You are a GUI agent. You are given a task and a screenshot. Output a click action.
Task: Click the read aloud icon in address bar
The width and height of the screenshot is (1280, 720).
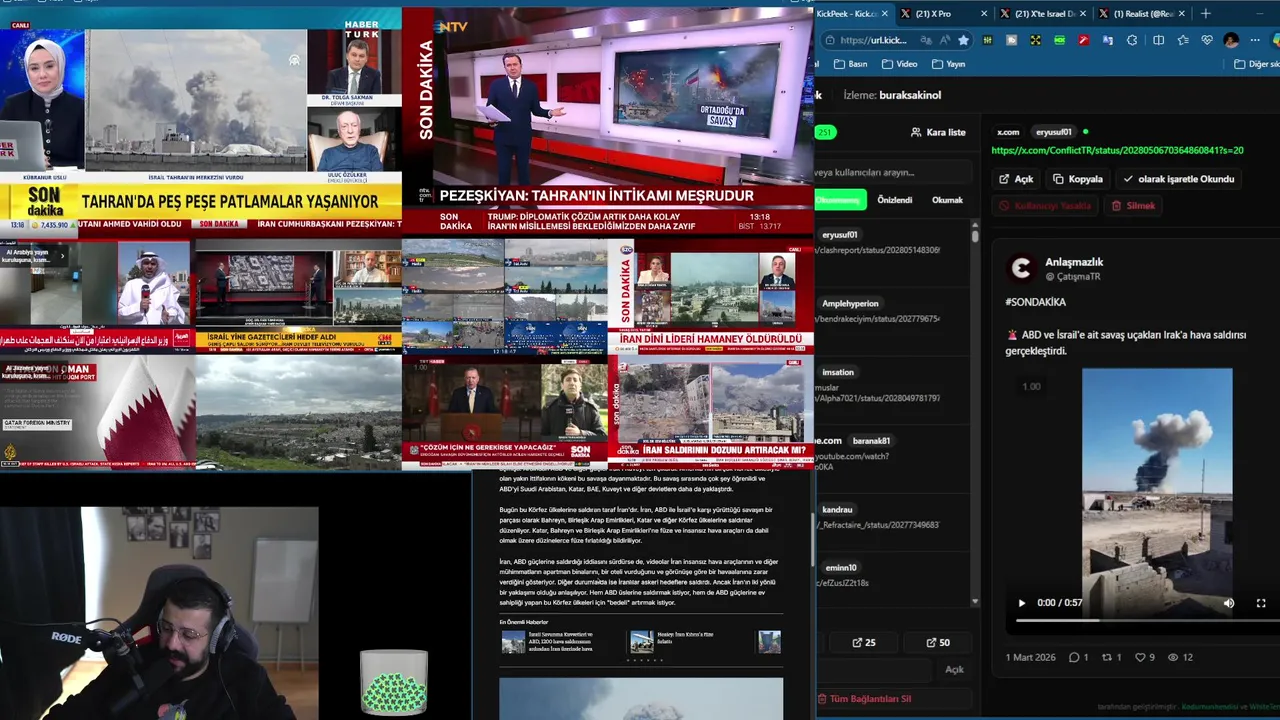944,40
